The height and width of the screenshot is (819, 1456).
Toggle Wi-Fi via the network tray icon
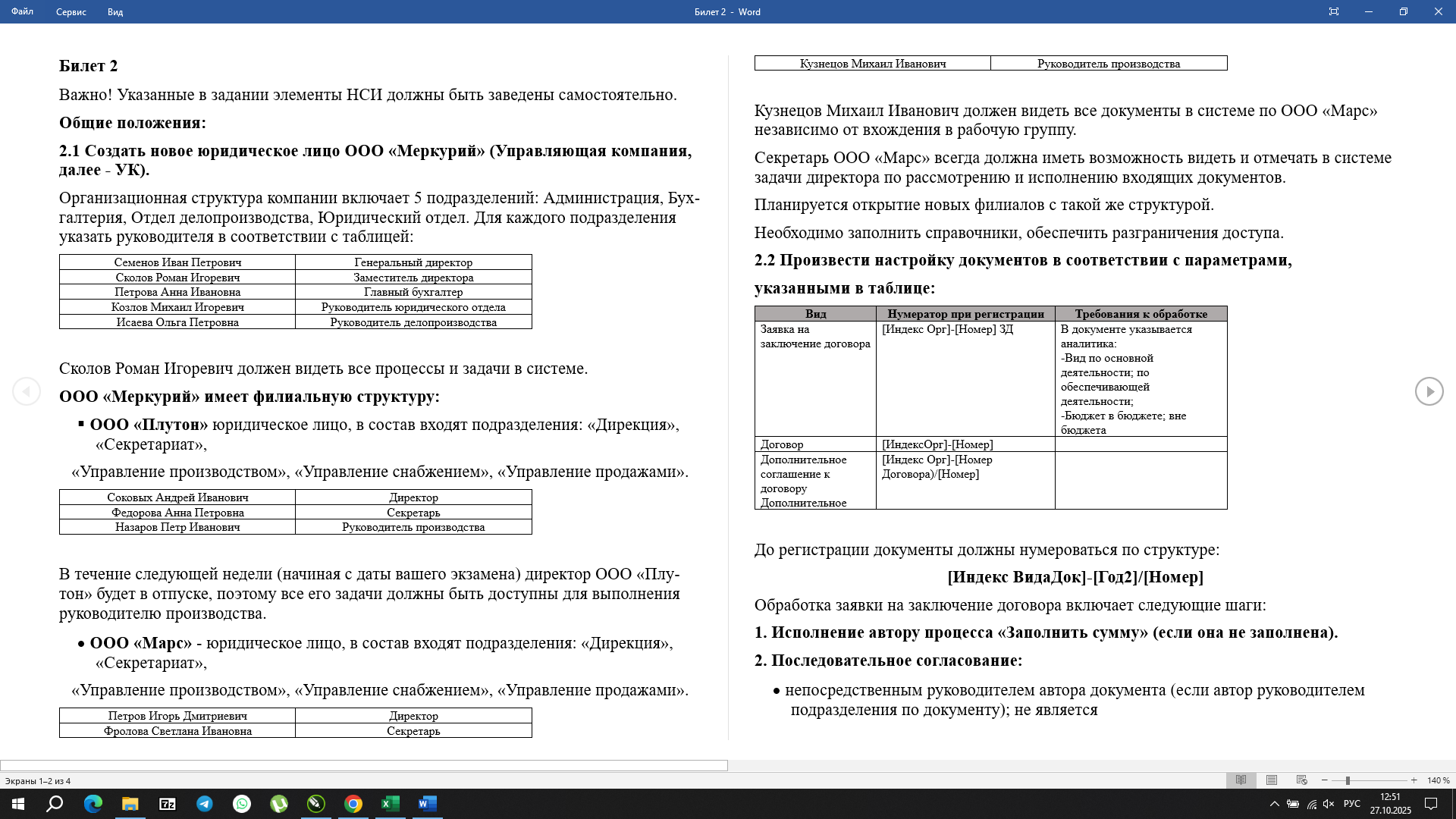(1311, 805)
